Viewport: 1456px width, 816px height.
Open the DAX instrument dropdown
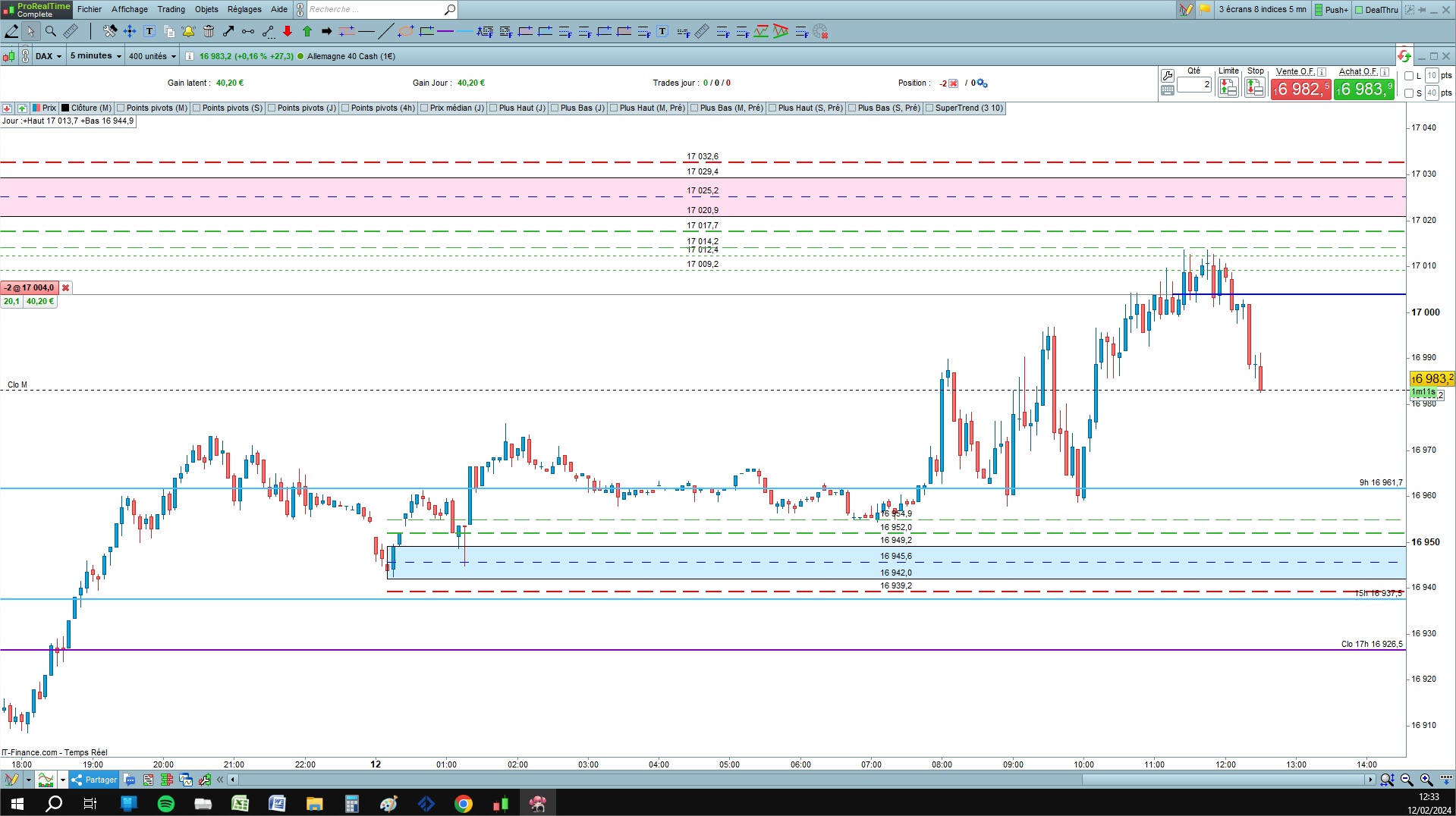point(49,56)
